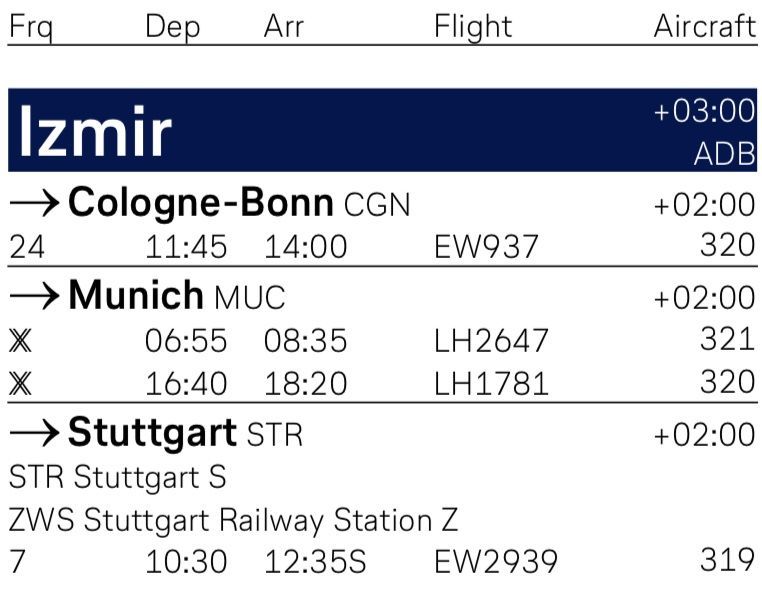Viewport: 762px width, 598px height.
Task: Click the ADB airport code
Action: [x=725, y=154]
